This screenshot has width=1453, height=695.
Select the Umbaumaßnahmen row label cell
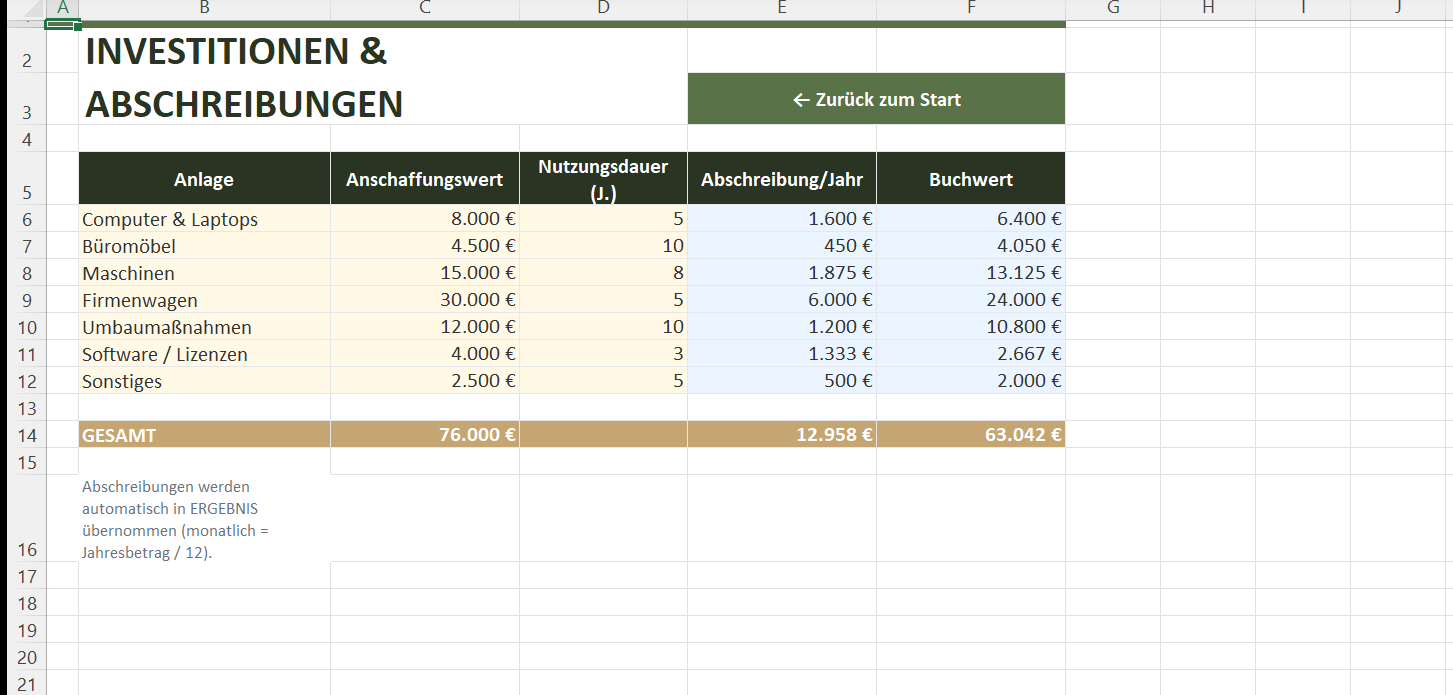(x=204, y=327)
